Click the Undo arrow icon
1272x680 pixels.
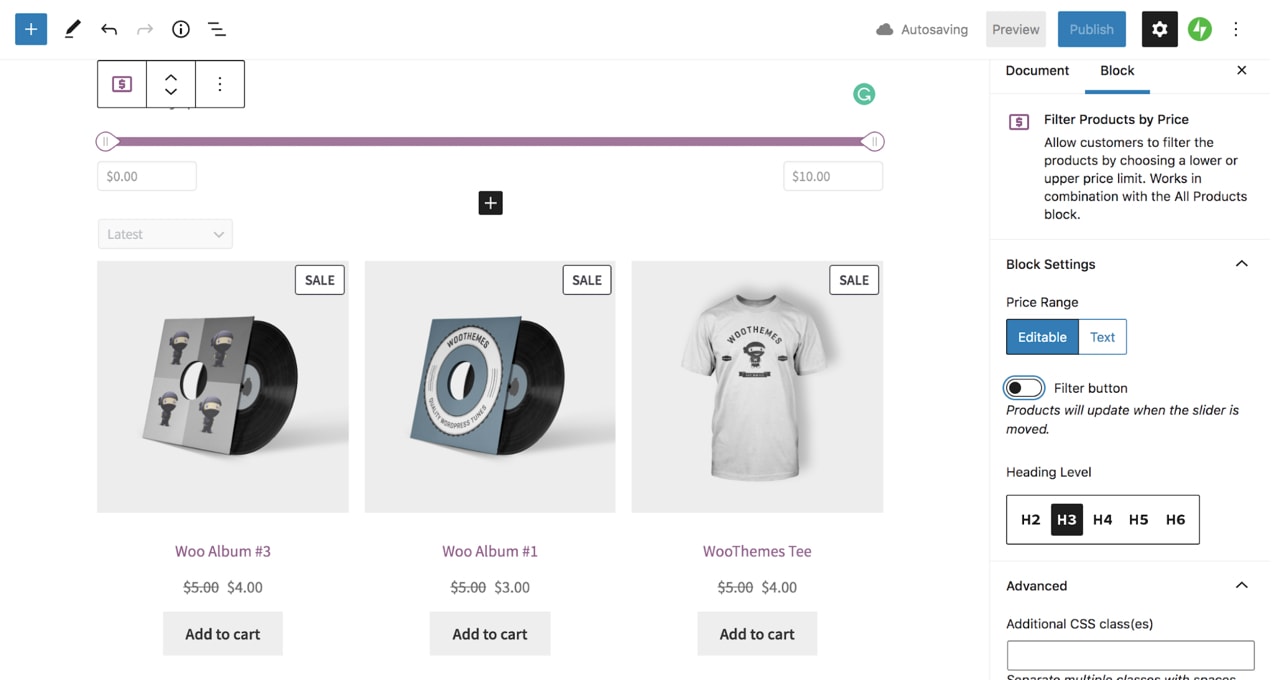(108, 29)
